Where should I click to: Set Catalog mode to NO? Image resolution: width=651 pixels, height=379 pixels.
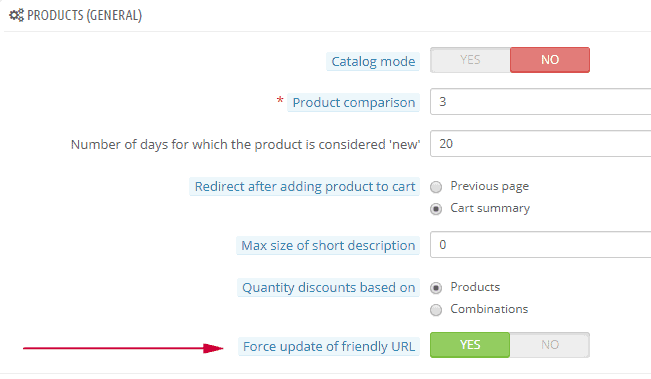click(550, 60)
